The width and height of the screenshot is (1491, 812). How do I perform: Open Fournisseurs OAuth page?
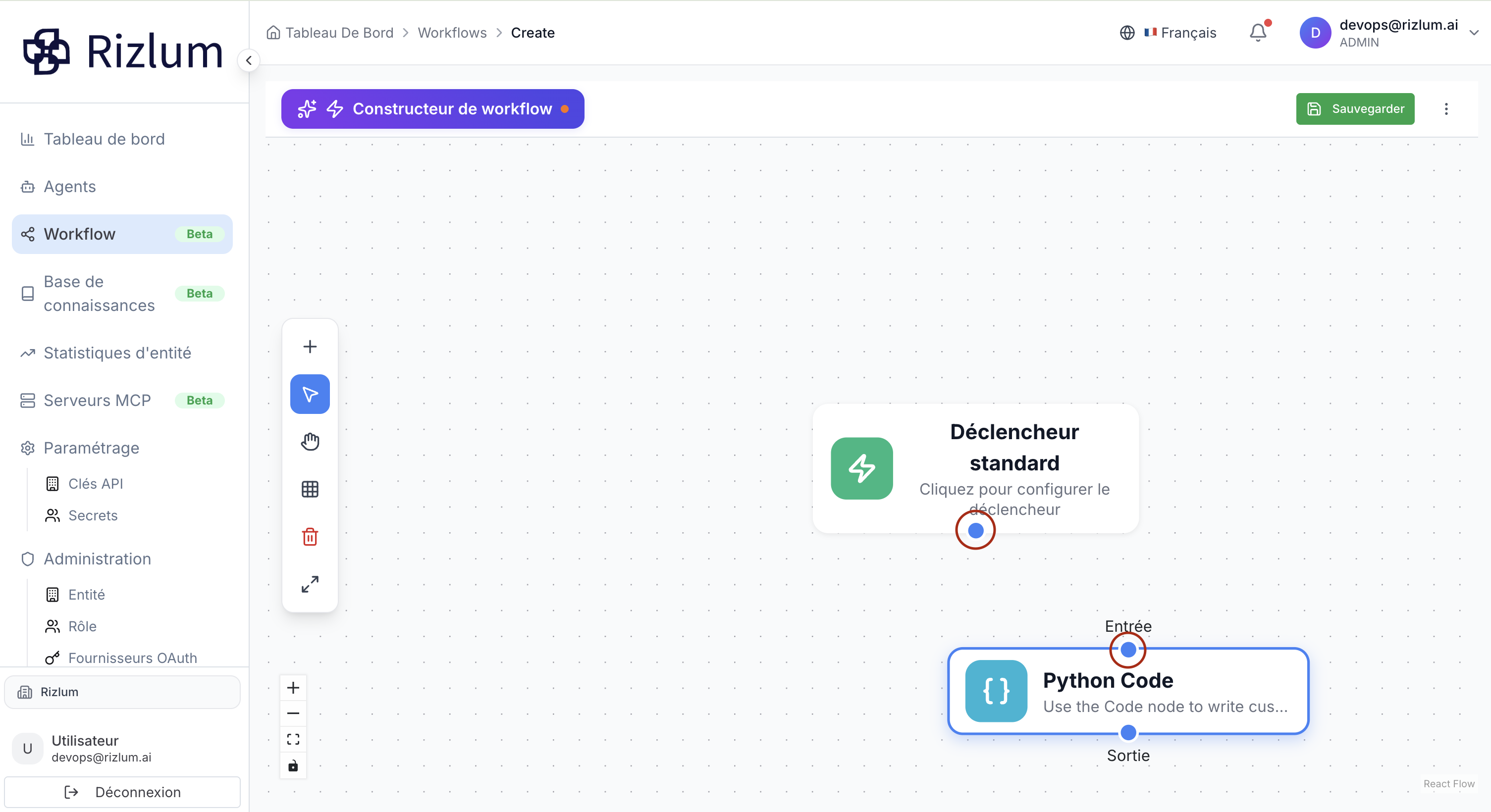[x=133, y=658]
